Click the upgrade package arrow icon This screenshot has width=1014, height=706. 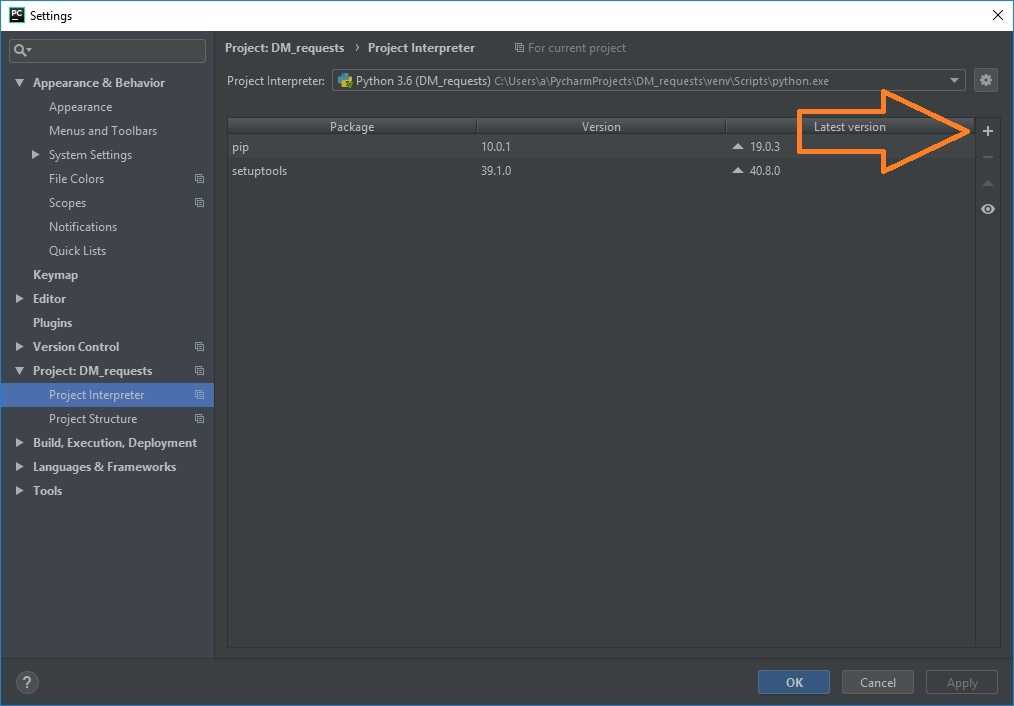[x=988, y=183]
